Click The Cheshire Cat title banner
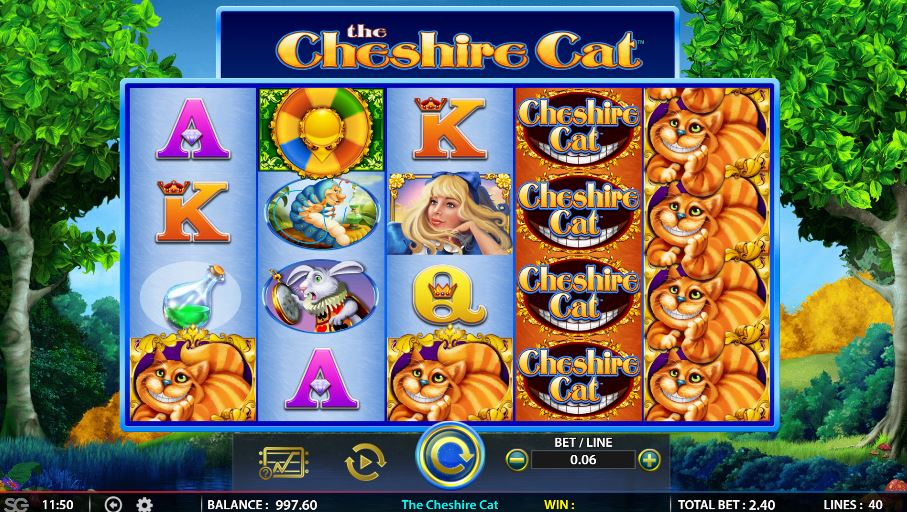 (447, 44)
